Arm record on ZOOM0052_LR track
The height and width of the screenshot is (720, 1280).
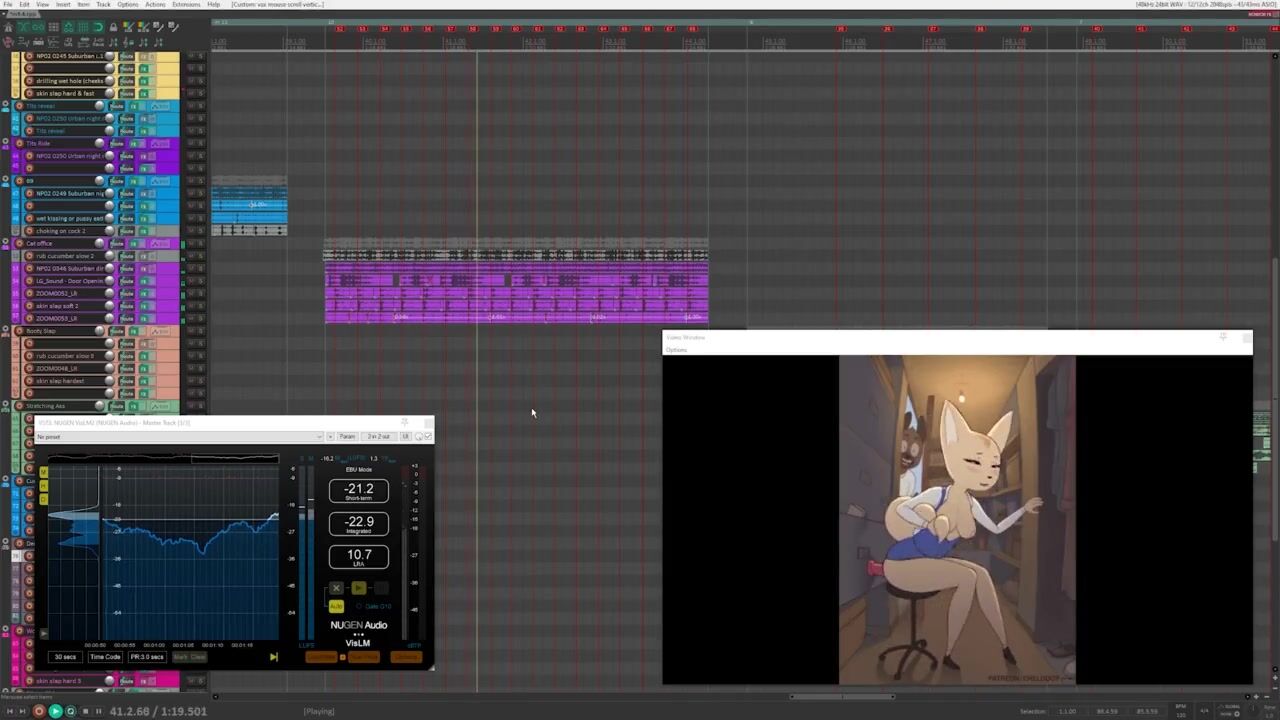[29, 293]
